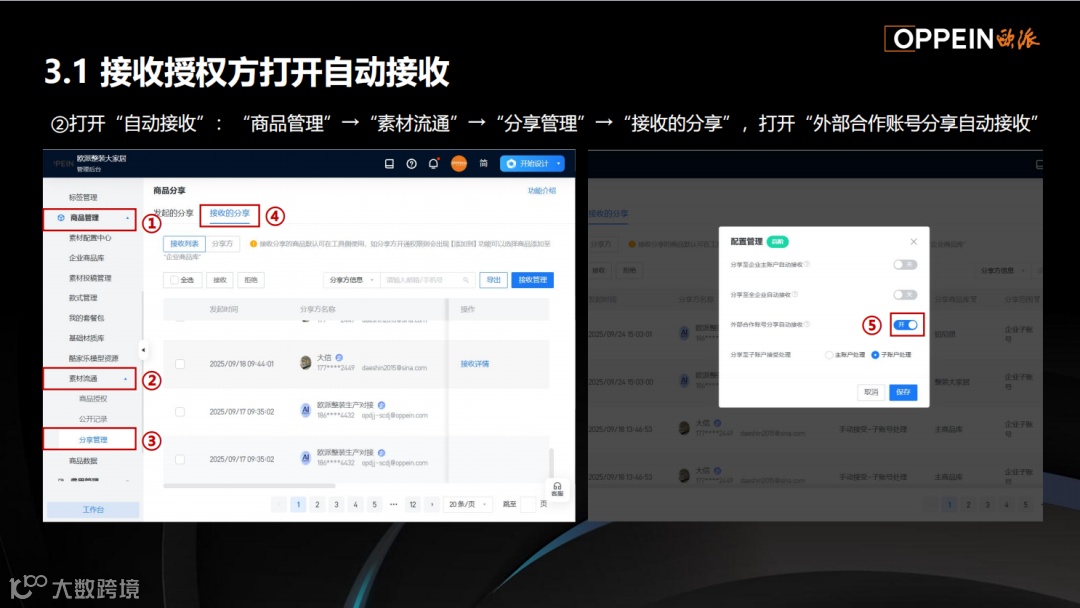This screenshot has width=1080, height=608.
Task: Collapse the sidebar with the left arrow handle
Action: (143, 350)
